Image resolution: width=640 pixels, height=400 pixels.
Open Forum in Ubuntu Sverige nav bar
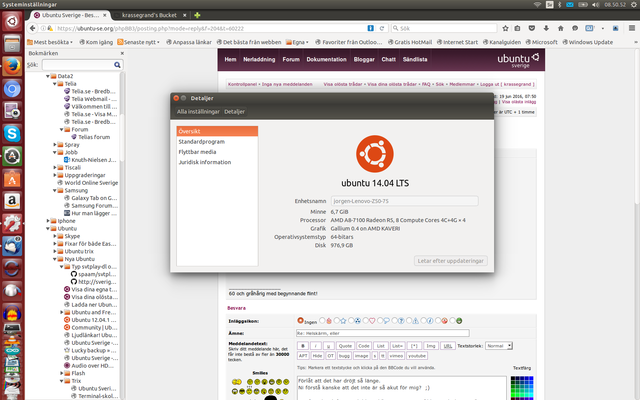tap(291, 59)
